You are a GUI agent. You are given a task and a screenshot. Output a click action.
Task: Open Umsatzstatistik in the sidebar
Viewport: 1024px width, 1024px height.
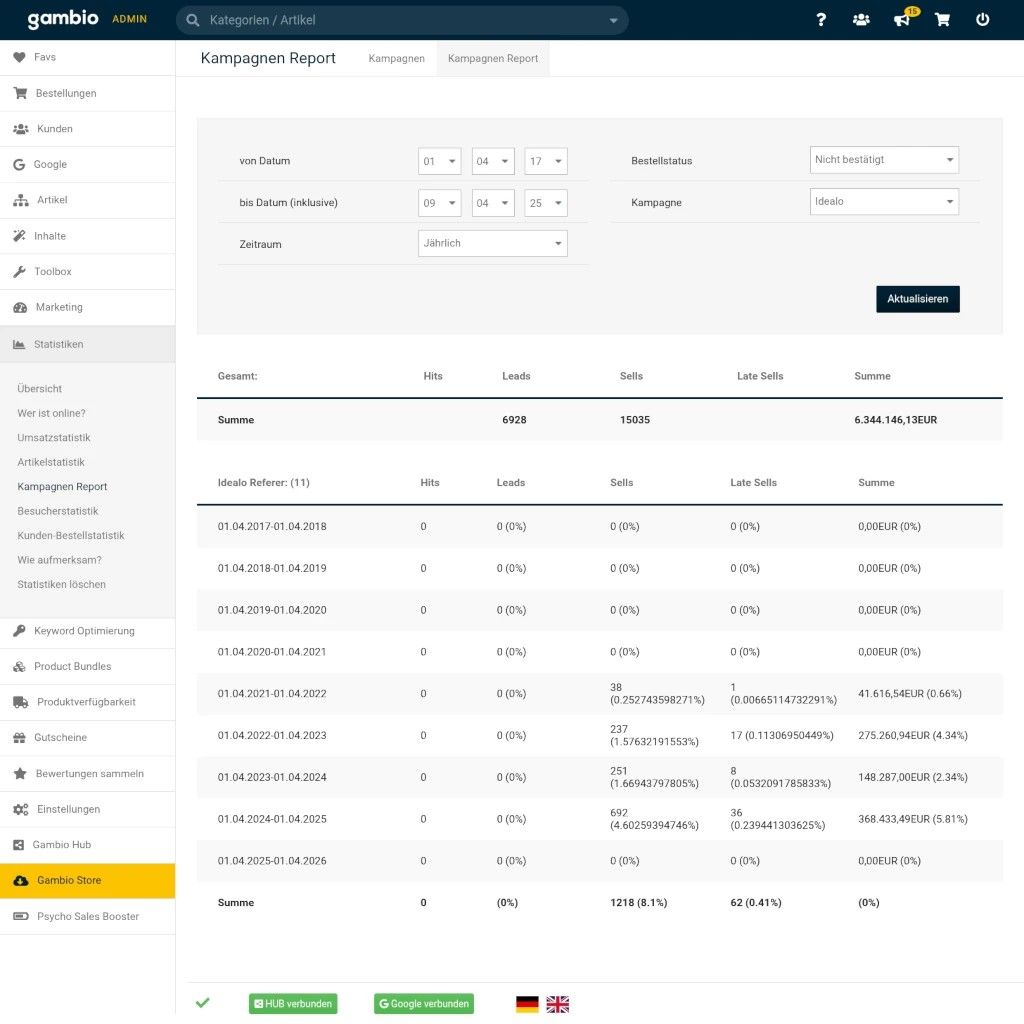coord(54,438)
